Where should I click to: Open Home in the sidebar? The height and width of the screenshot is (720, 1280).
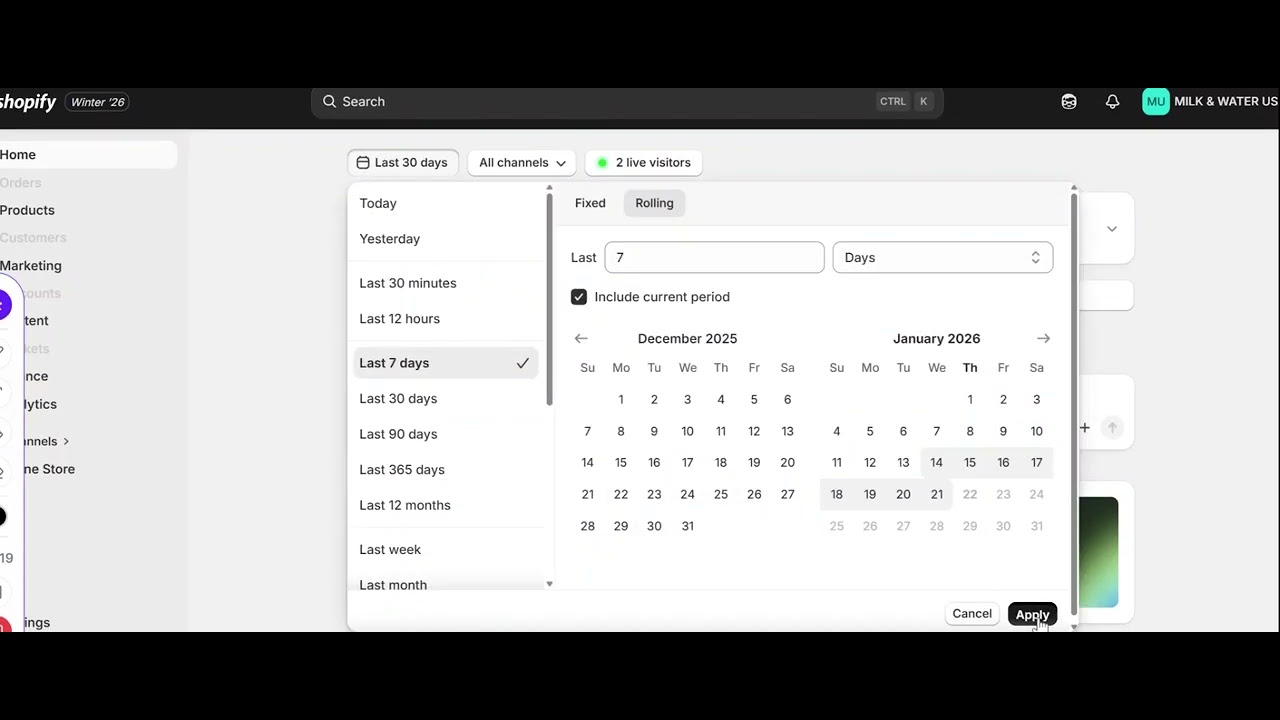click(88, 155)
